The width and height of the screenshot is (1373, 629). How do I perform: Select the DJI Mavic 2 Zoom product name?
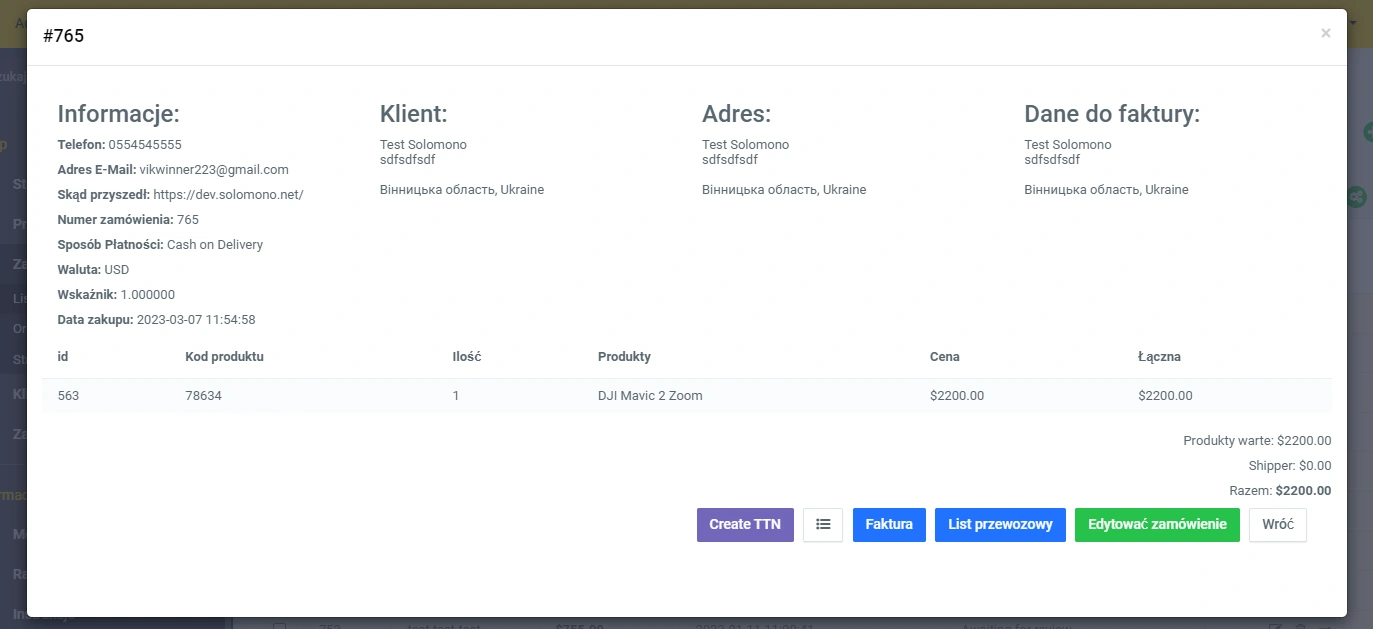650,396
